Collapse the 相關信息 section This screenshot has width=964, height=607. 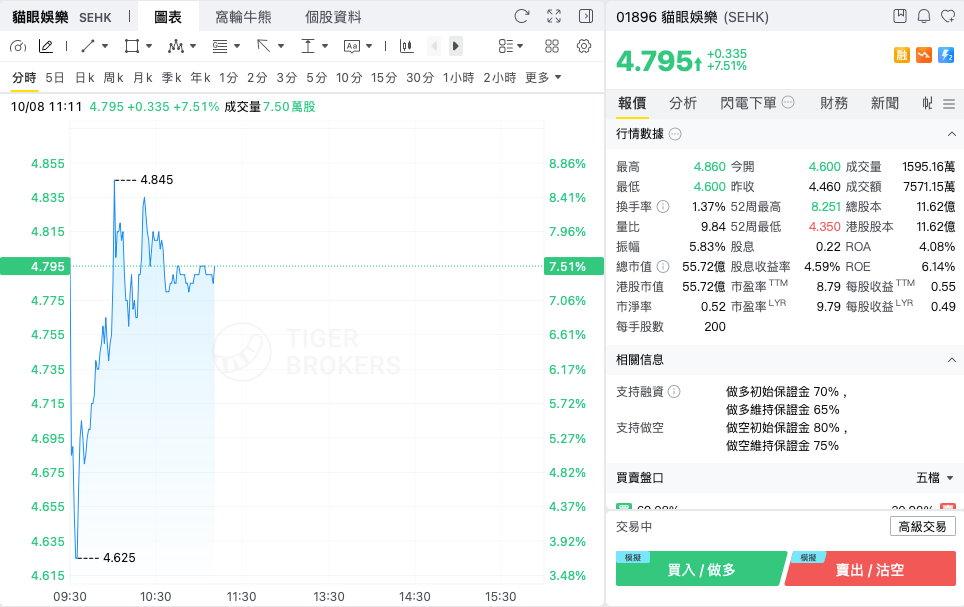point(951,360)
